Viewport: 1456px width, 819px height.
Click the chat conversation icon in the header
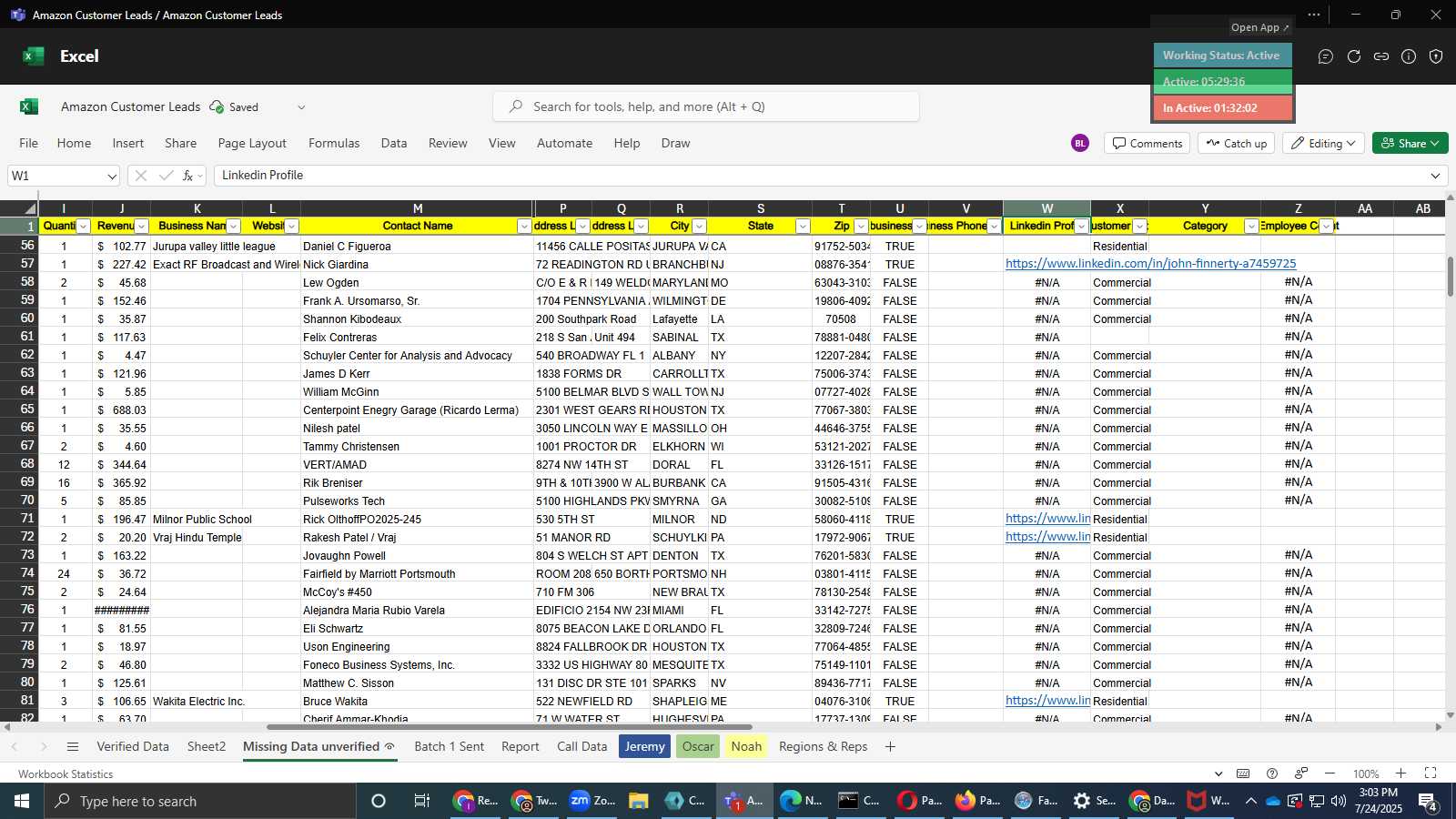tap(1326, 56)
